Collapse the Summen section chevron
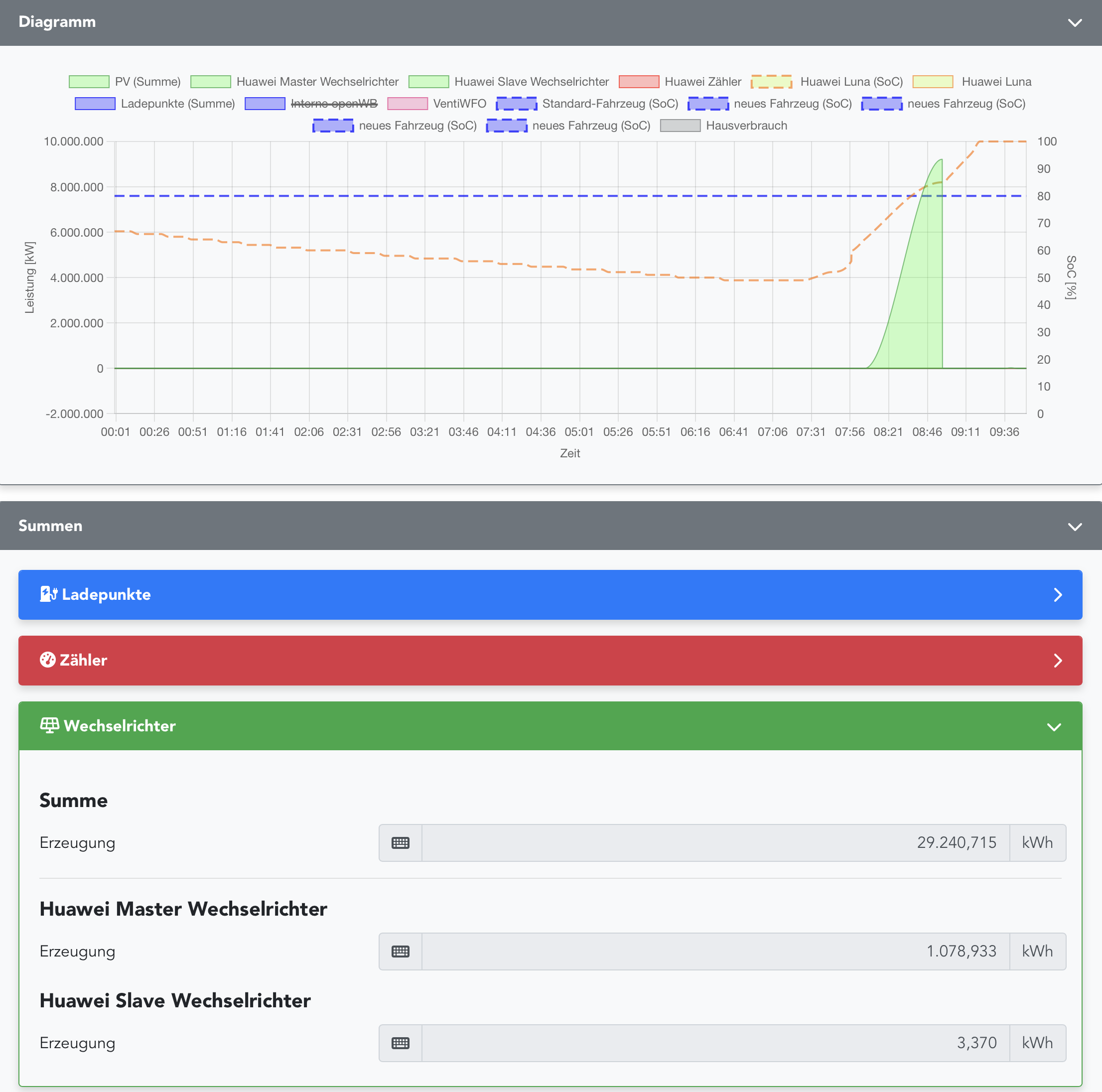Viewport: 1102px width, 1092px height. click(x=1075, y=527)
